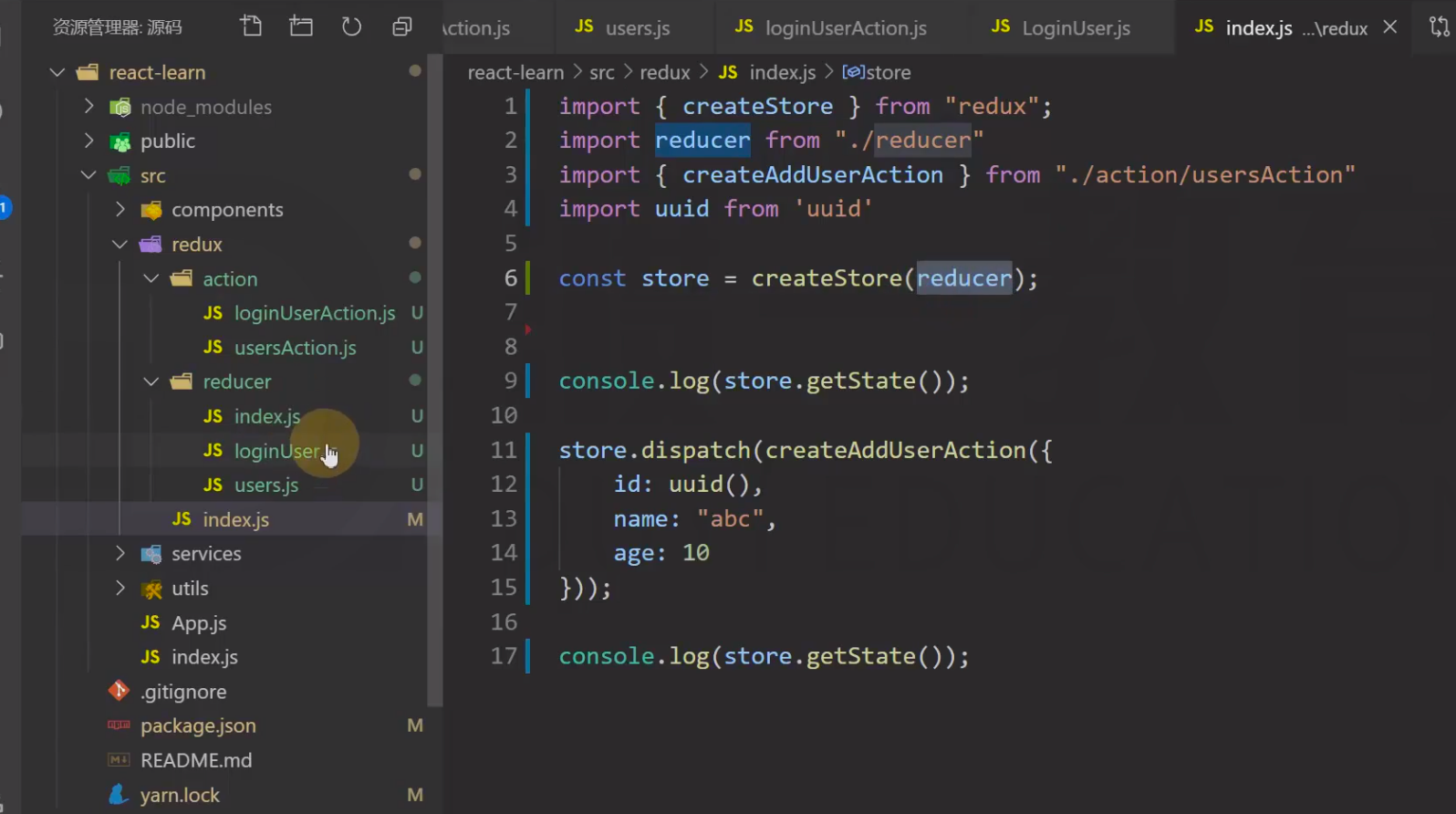Screen dimensions: 1456x814
Task: Click the age: 10 property line
Action: pyautogui.click(x=661, y=553)
